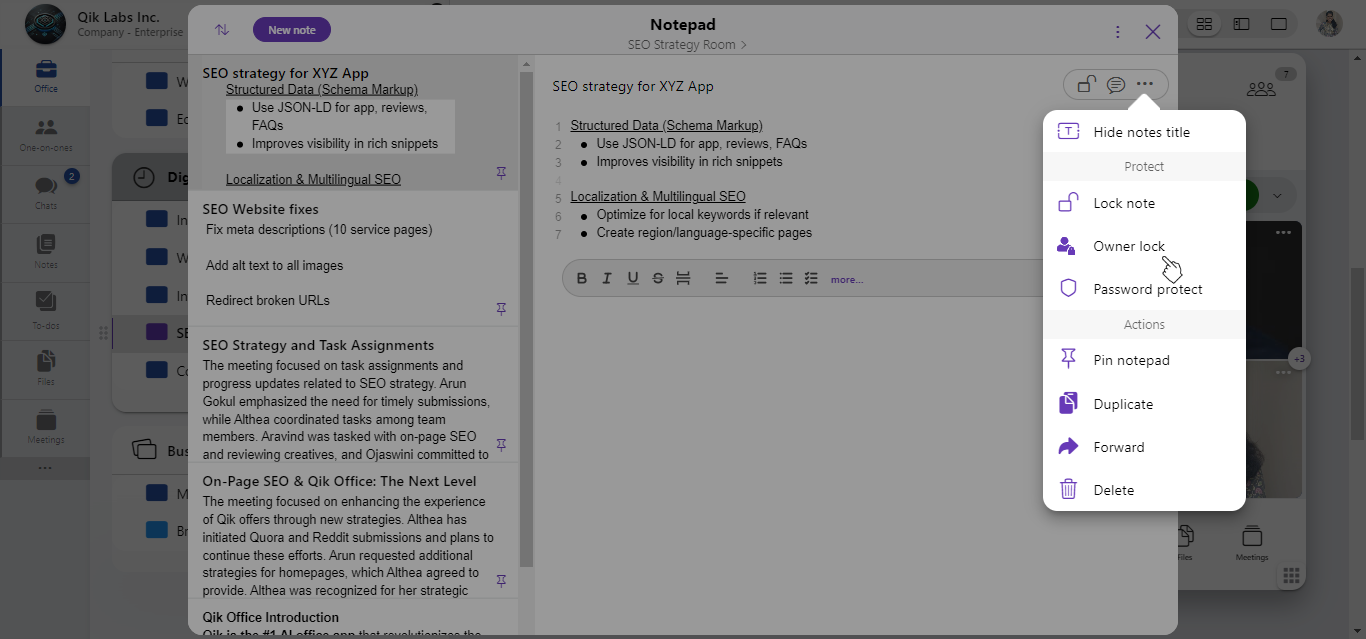Open the SEO Strategy Room breadcrumb

point(686,45)
